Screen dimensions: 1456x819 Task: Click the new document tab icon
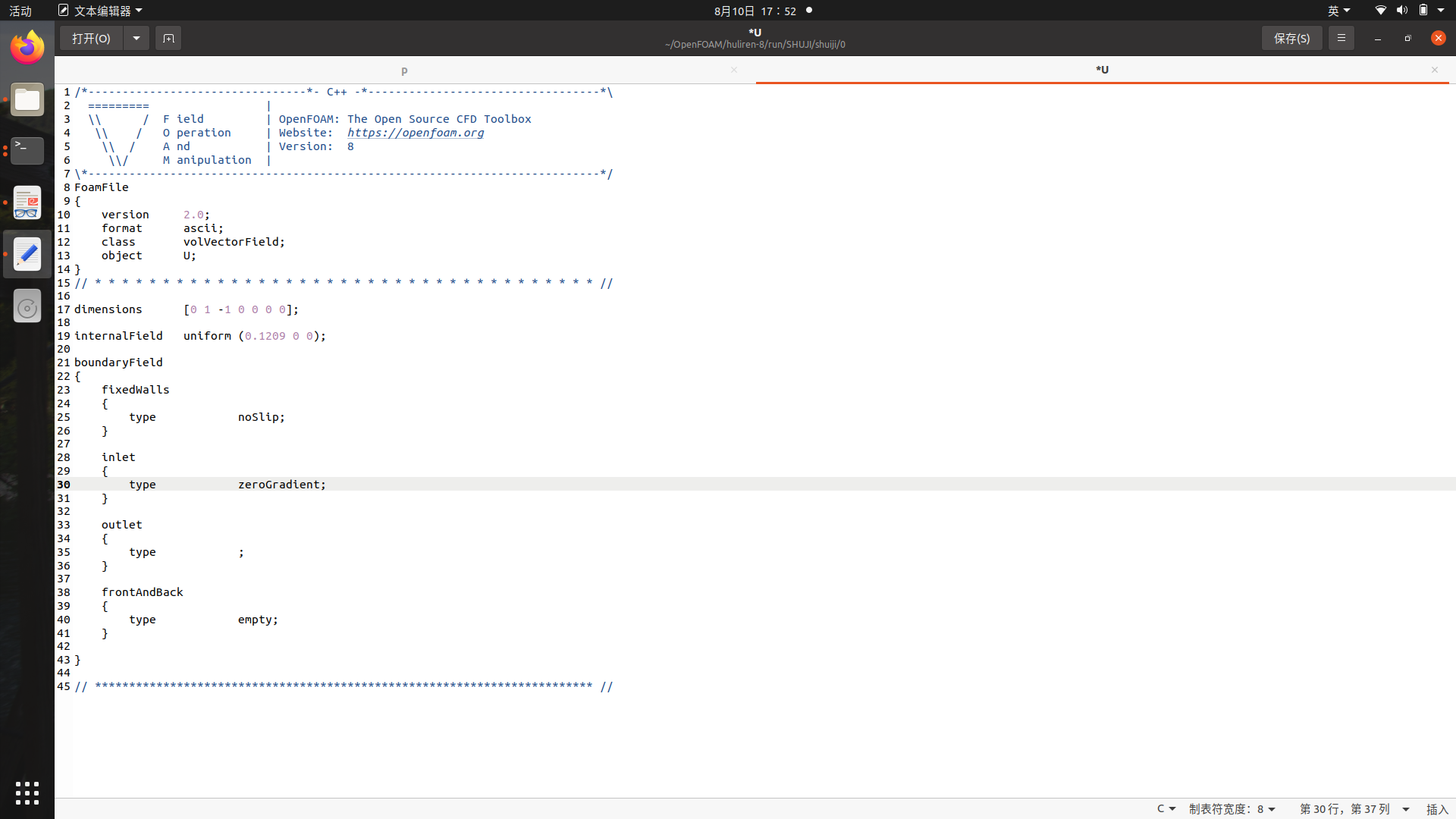pyautogui.click(x=168, y=38)
